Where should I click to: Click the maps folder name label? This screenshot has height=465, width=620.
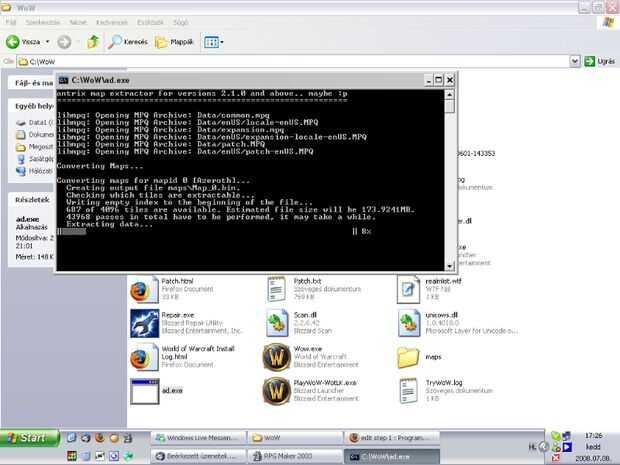433,357
